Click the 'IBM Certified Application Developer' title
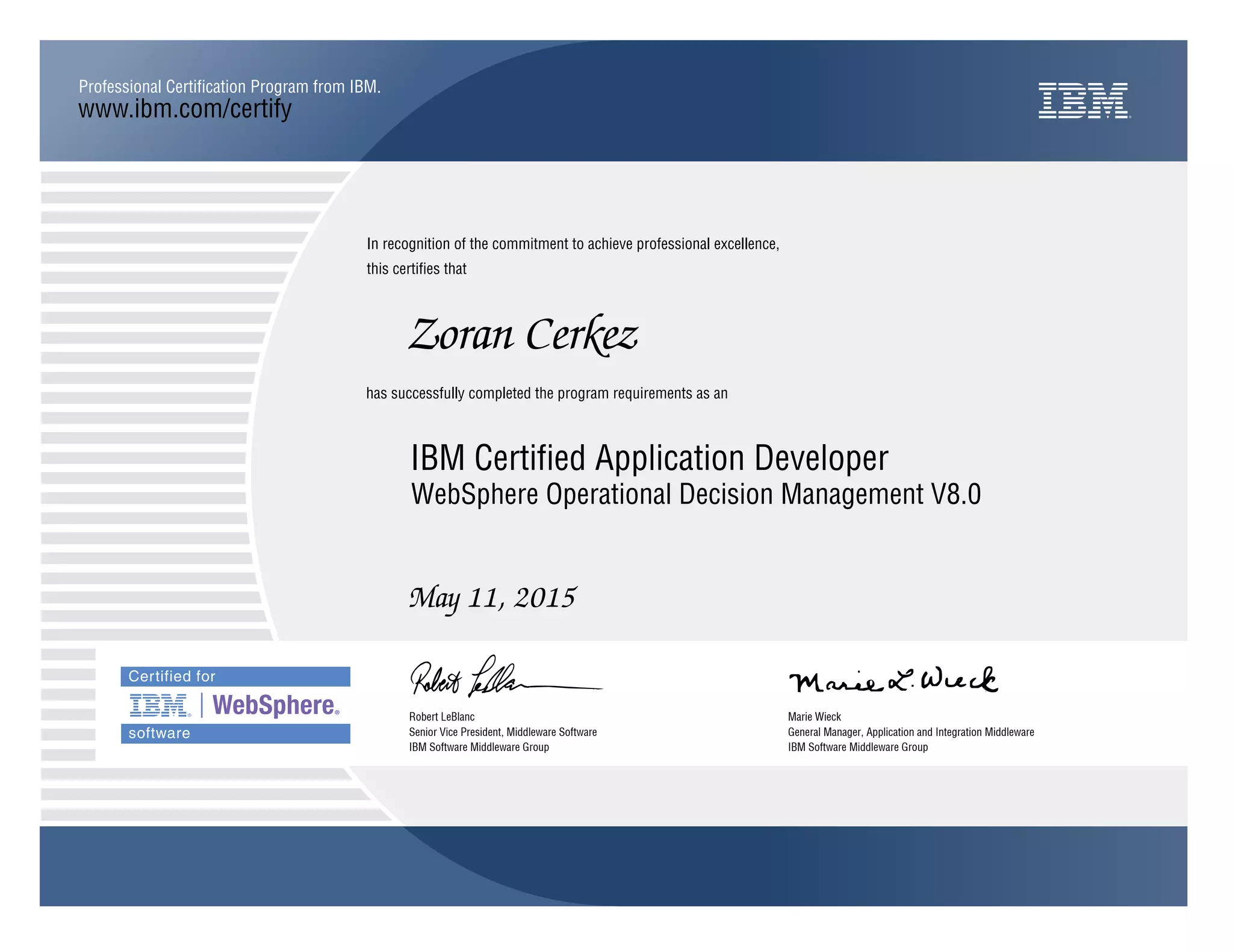 tap(649, 459)
